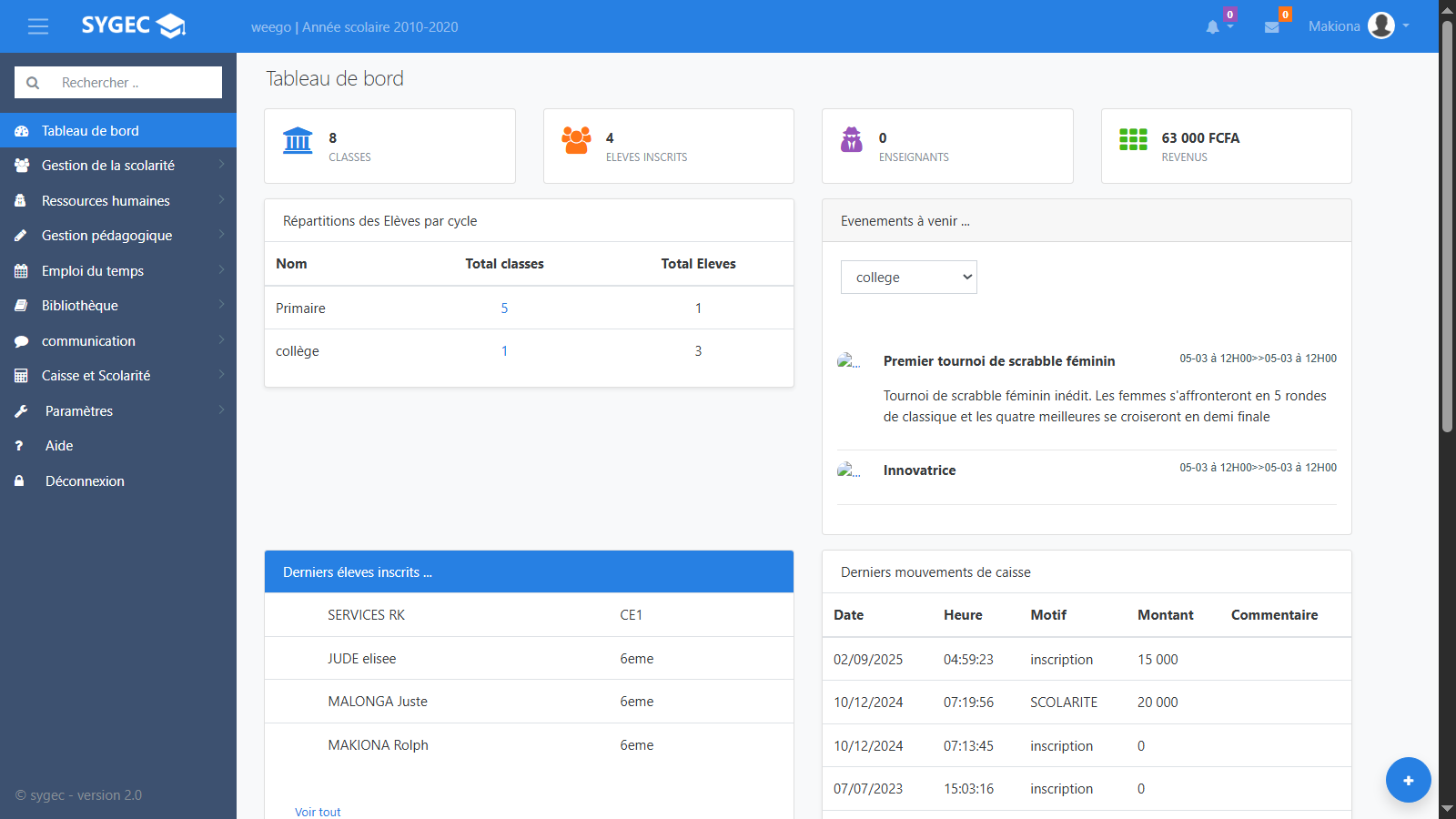
Task: Open the messages envelope icon
Action: pos(1271,27)
